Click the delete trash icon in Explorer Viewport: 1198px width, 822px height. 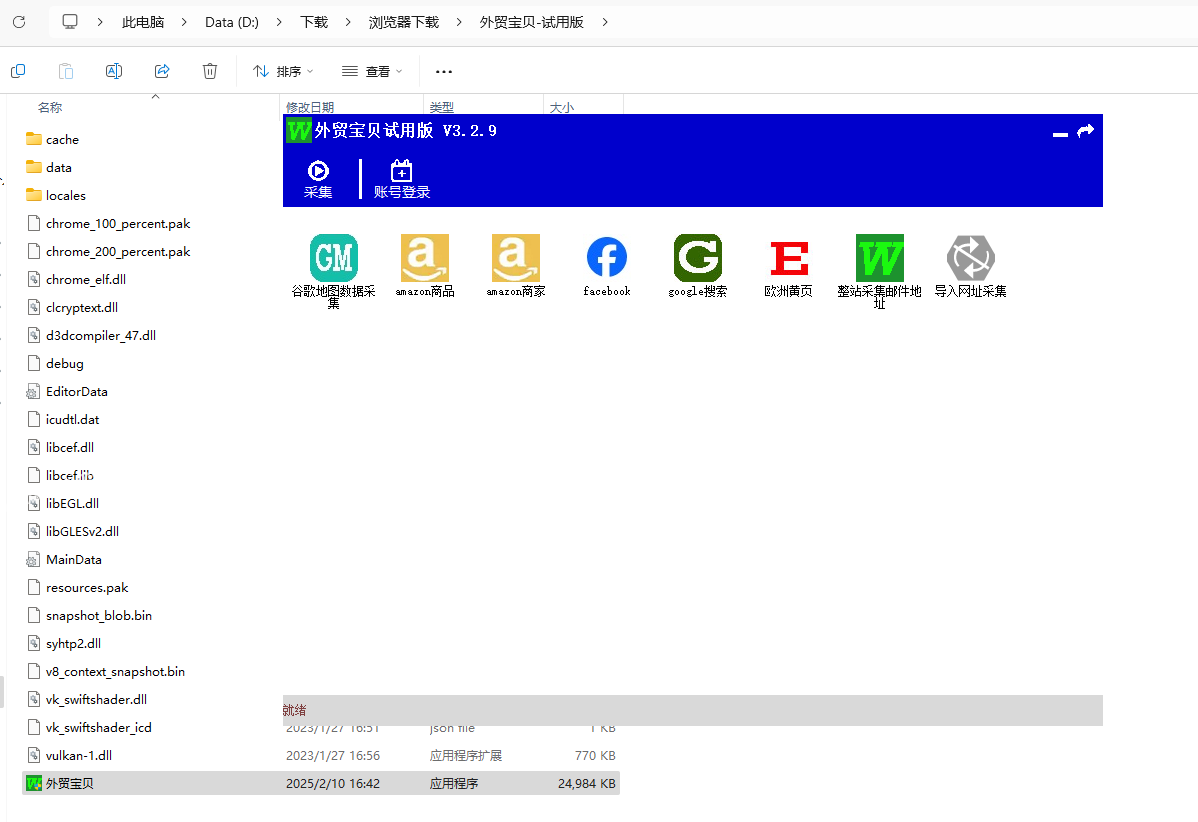coord(210,71)
